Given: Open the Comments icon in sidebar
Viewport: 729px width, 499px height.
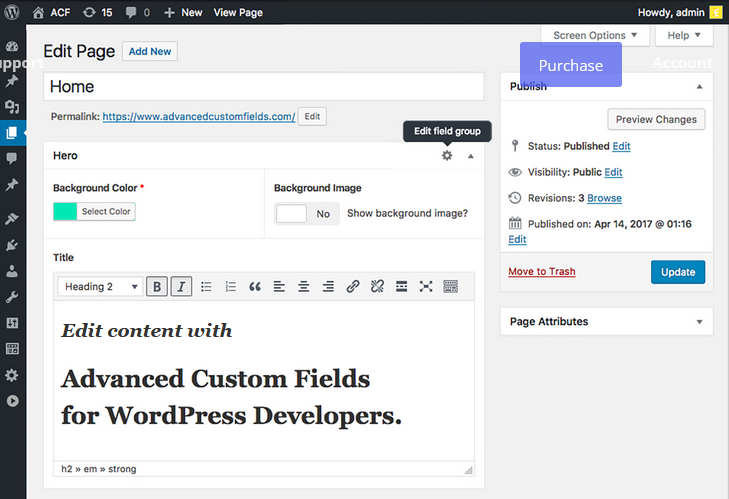Looking at the screenshot, I should [12, 159].
